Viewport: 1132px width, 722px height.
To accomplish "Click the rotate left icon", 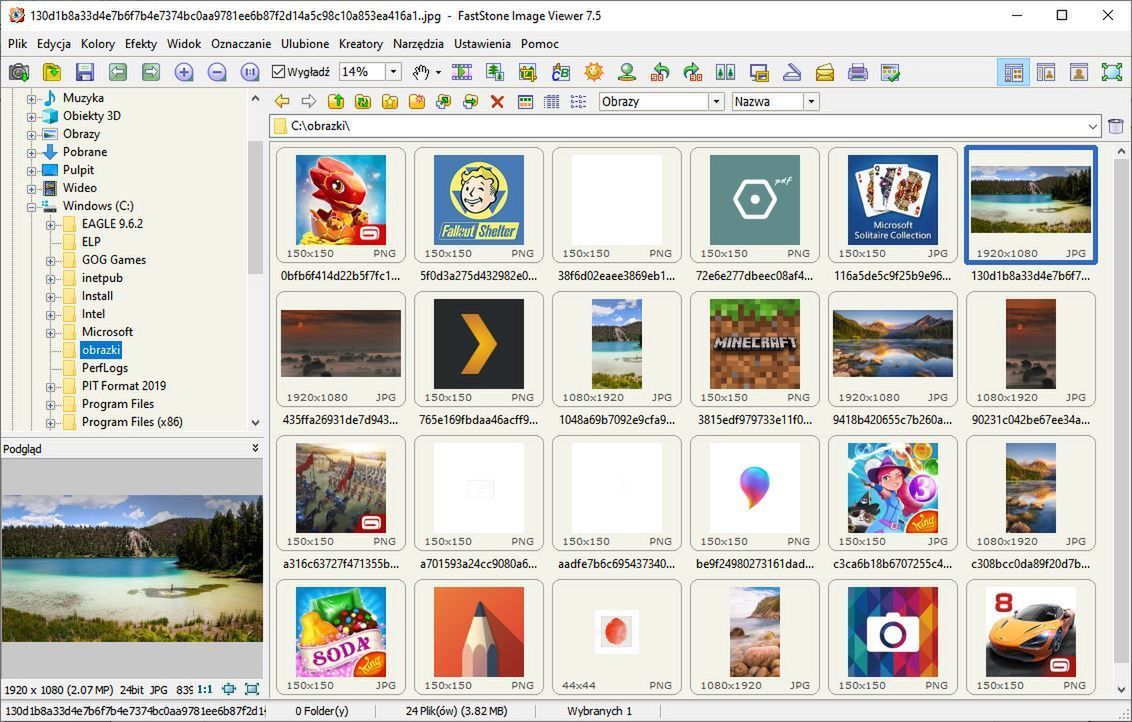I will click(x=660, y=72).
